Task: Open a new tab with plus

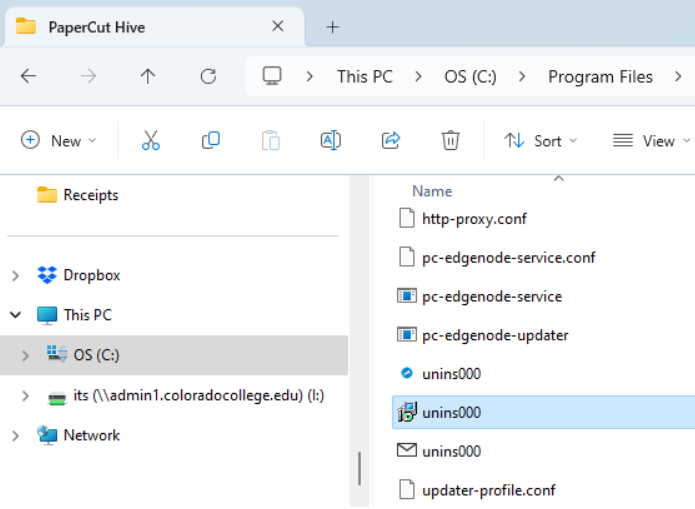Action: click(x=332, y=27)
